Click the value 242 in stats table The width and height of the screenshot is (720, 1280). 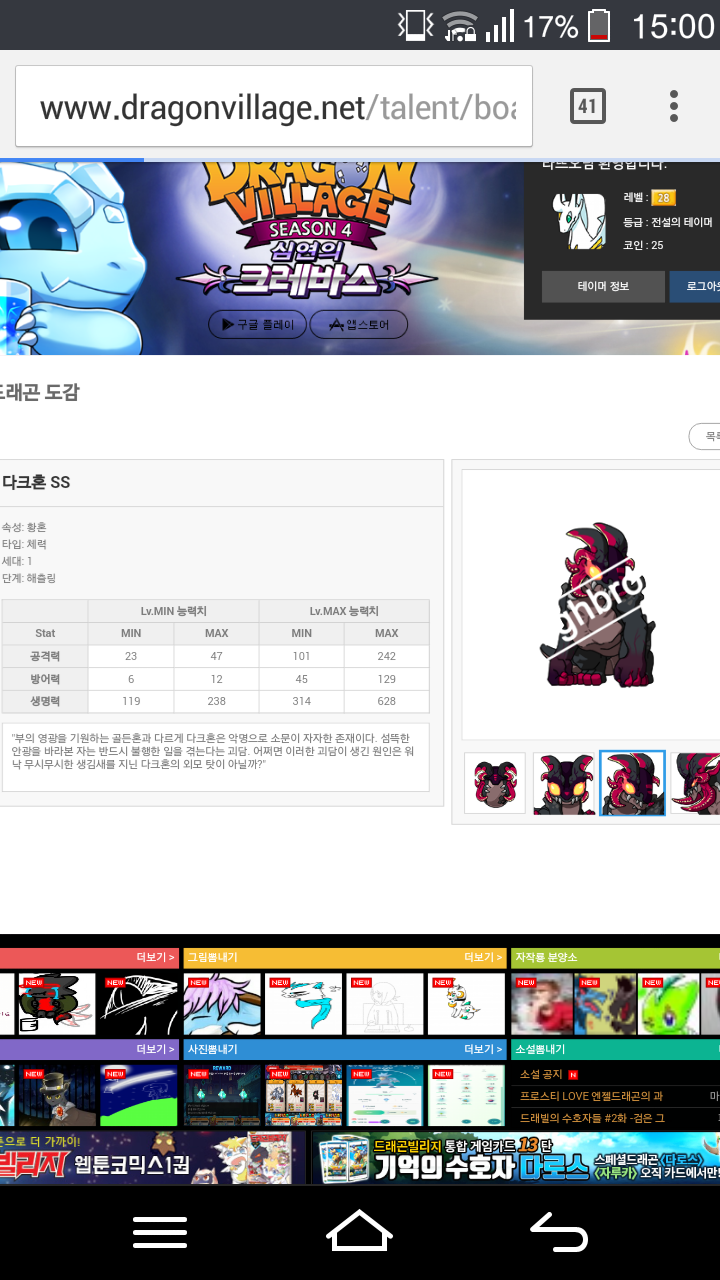pos(387,656)
